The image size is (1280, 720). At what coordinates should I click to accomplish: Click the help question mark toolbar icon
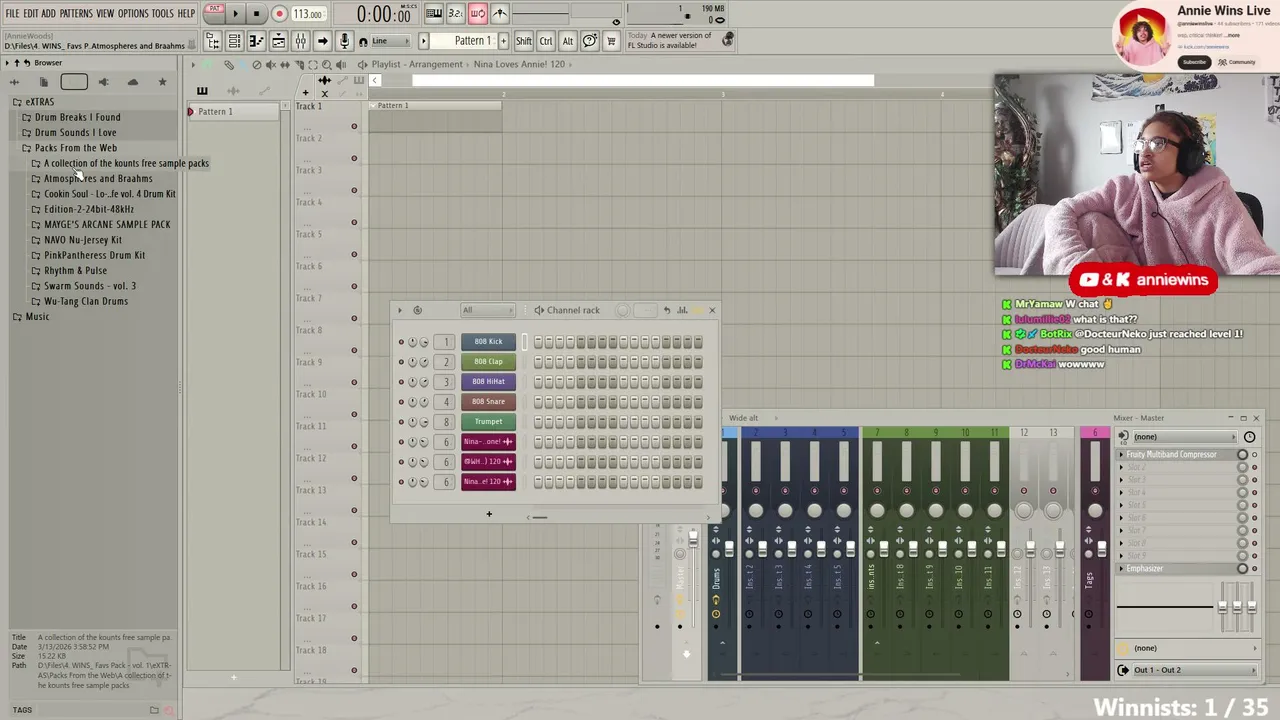click(x=590, y=41)
